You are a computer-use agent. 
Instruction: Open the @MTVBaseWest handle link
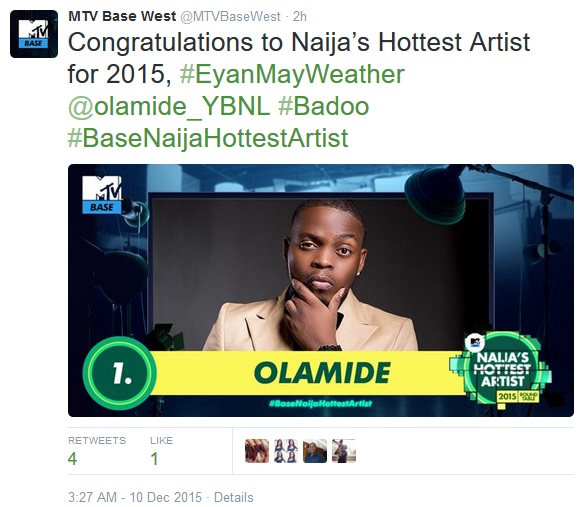(230, 17)
